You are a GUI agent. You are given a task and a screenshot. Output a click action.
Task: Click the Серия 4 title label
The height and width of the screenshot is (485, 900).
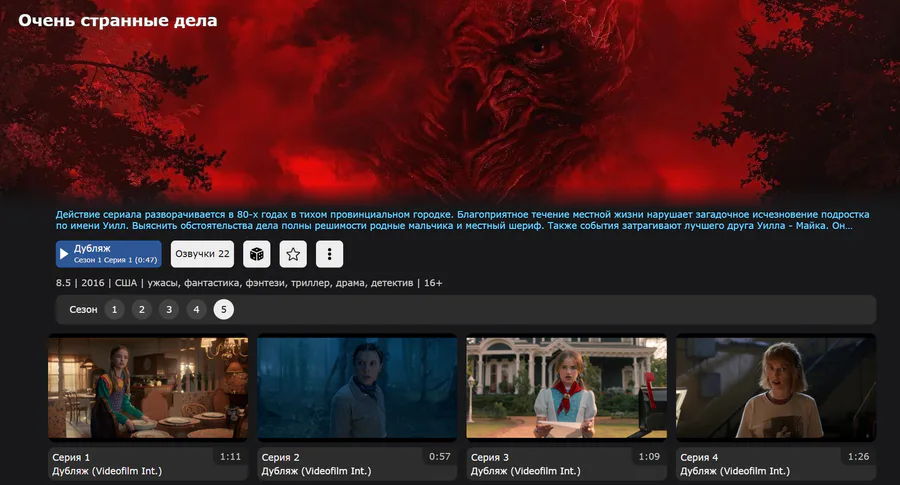click(x=699, y=457)
